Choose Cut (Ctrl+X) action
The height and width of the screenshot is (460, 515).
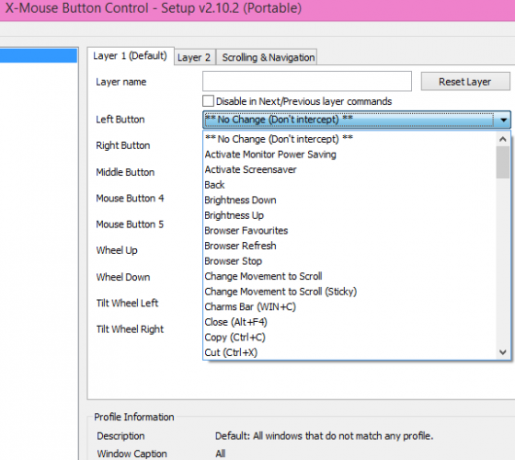(x=350, y=352)
